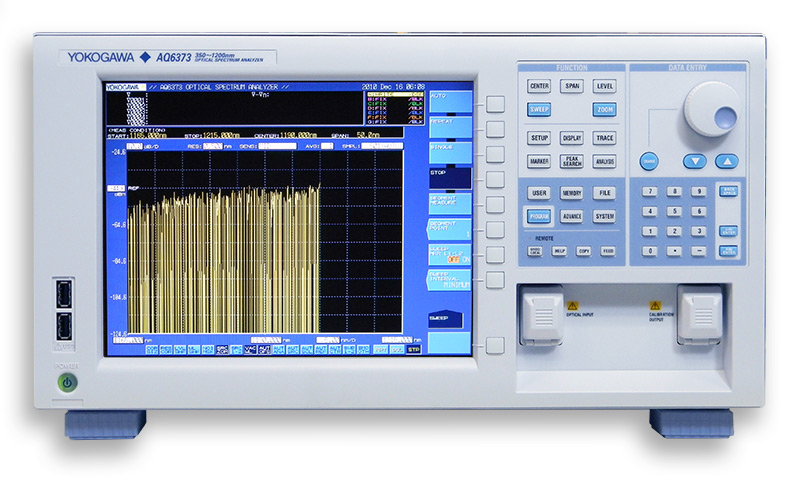
Task: Select the HELP key under REMOTE
Action: pos(559,251)
